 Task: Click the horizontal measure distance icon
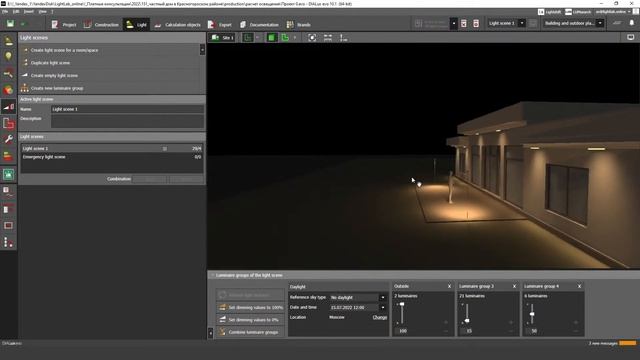click(x=328, y=38)
